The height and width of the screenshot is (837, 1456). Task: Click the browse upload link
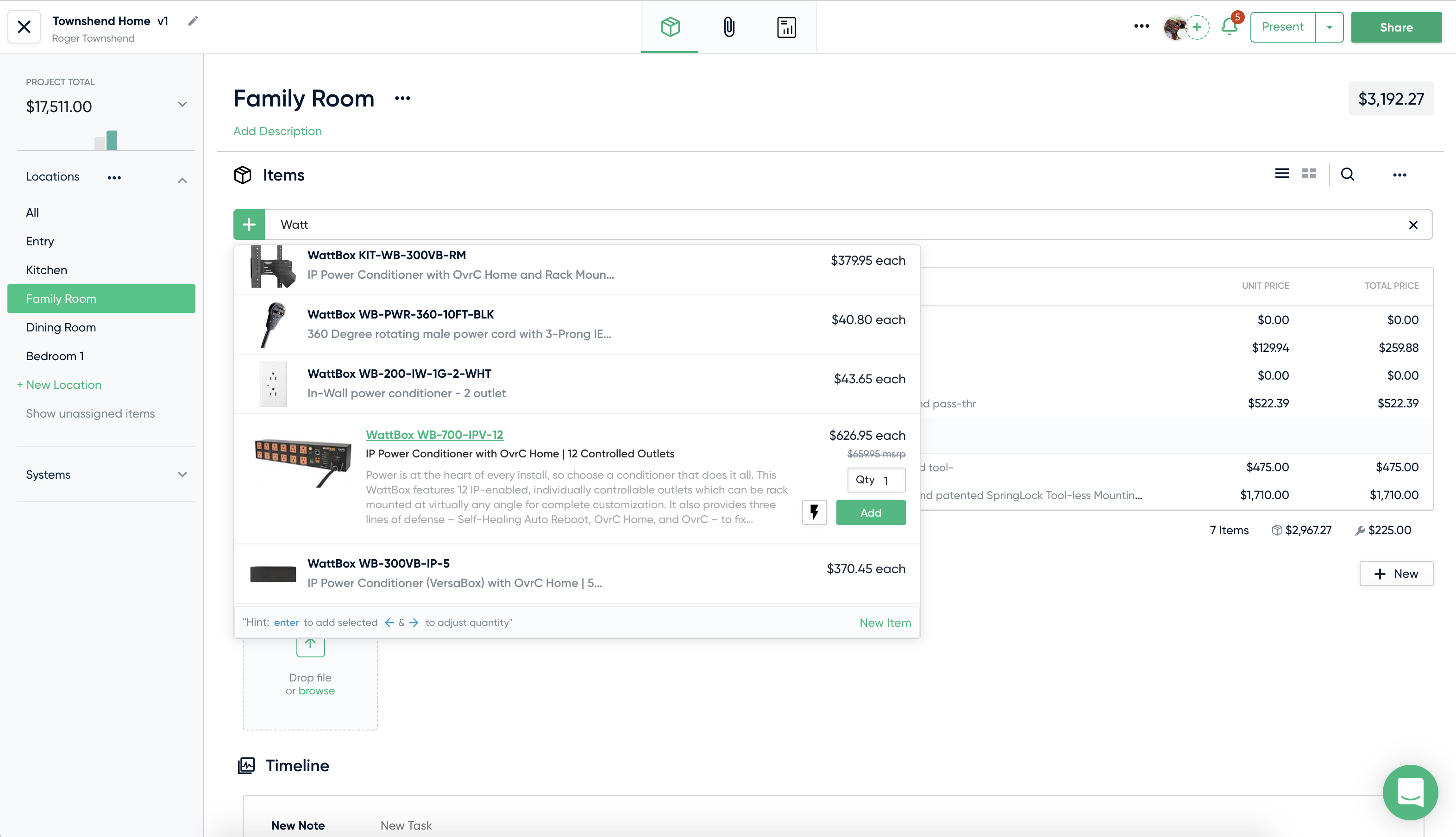(x=316, y=691)
